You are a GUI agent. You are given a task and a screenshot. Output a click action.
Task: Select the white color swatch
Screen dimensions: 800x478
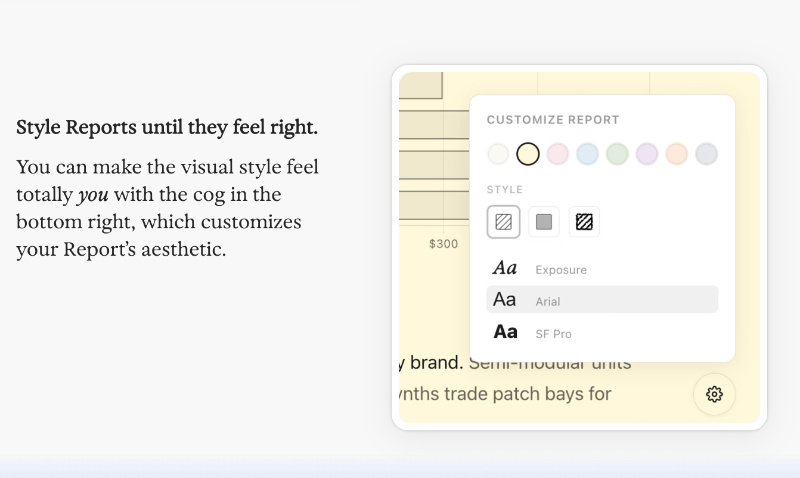click(x=498, y=154)
